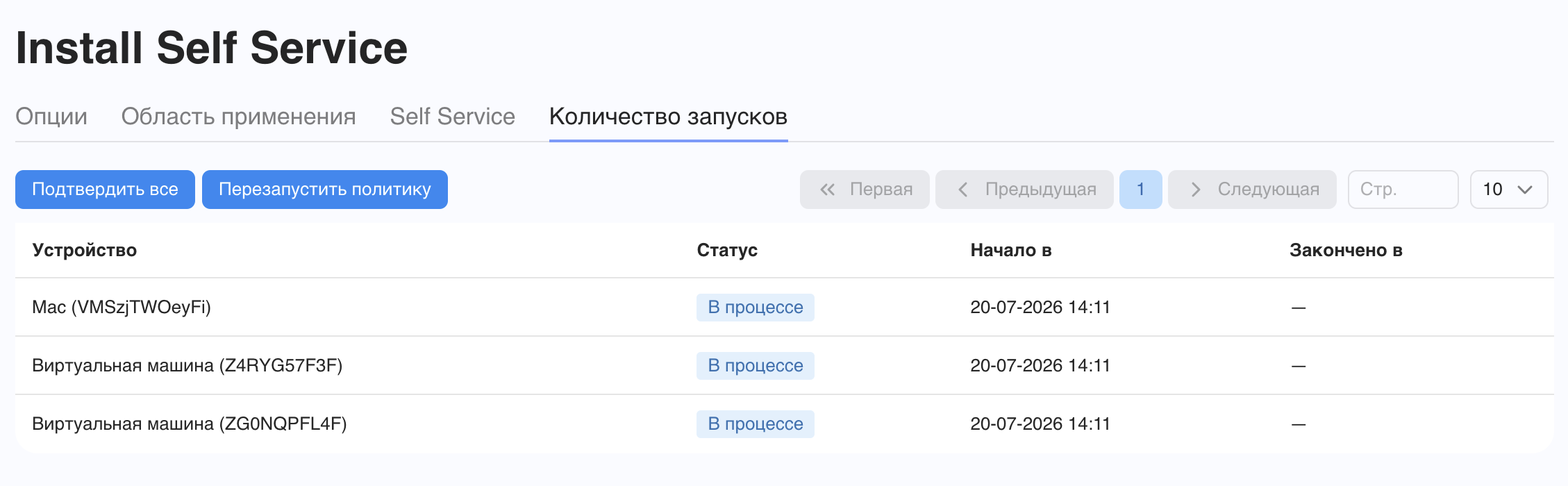Open the Self Service tab
This screenshot has width=1568, height=486.
pos(452,117)
